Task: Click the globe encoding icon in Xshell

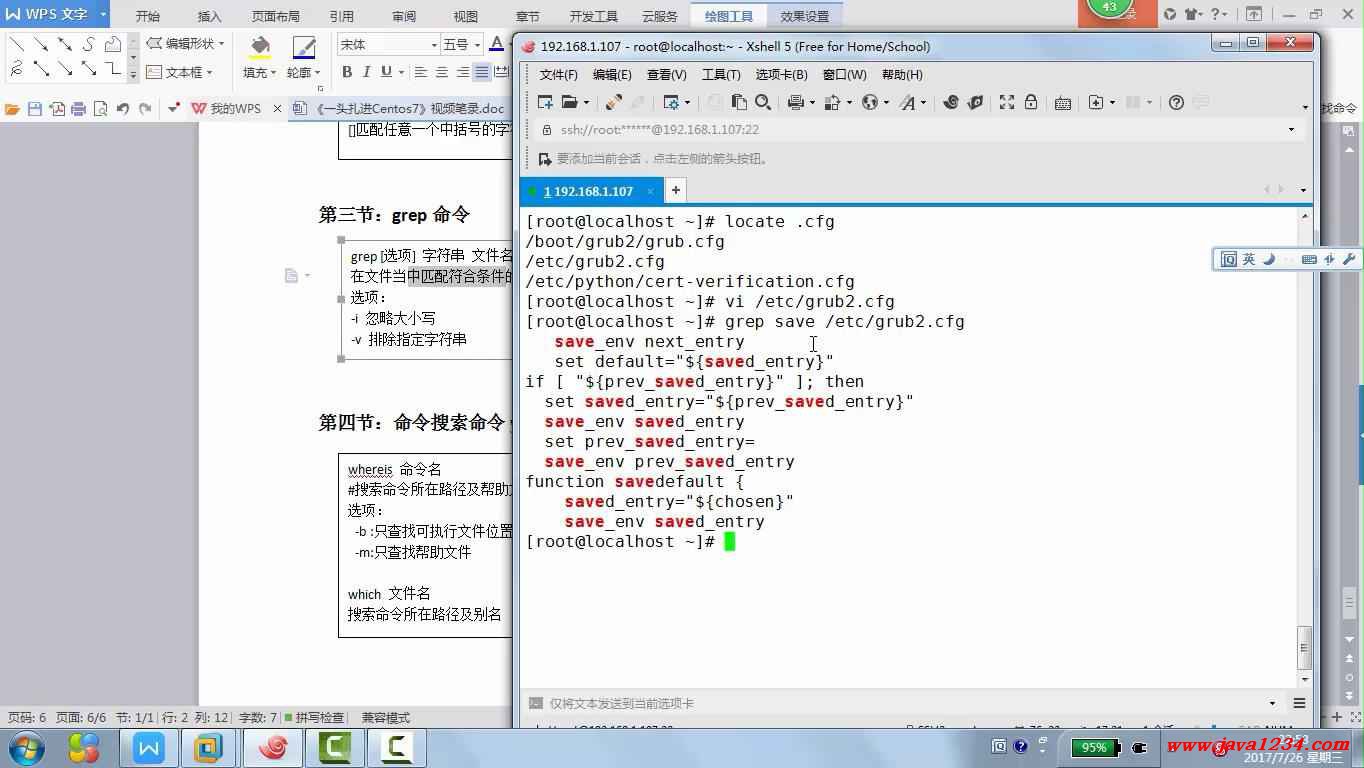Action: point(870,102)
